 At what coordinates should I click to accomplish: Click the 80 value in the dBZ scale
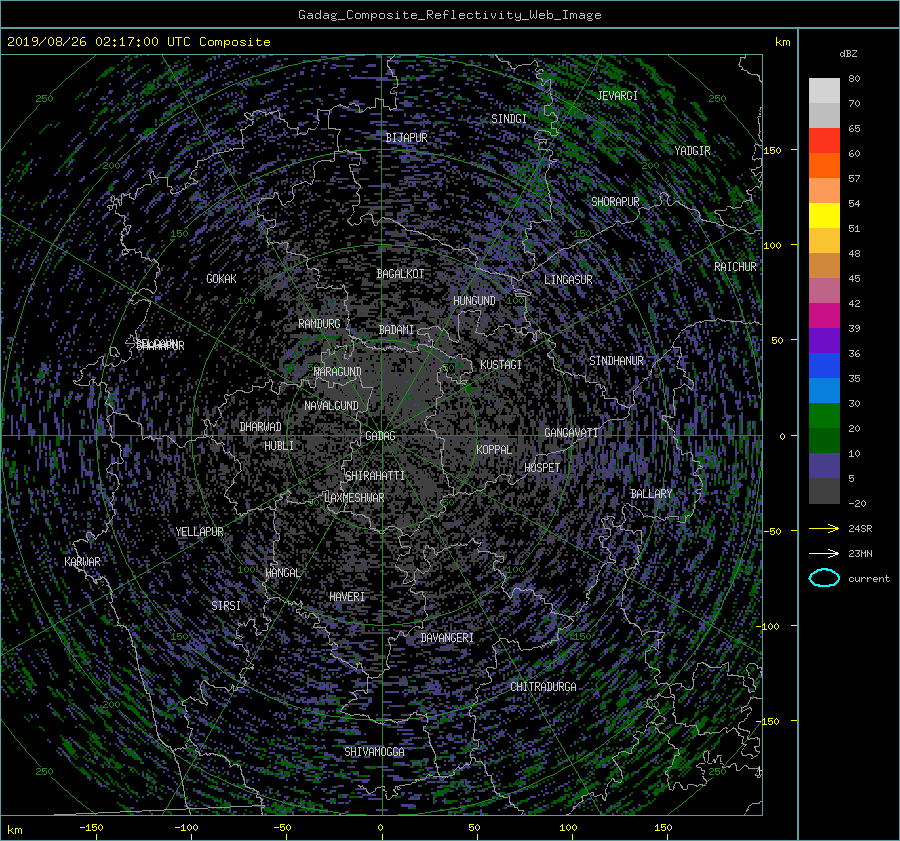[x=854, y=79]
